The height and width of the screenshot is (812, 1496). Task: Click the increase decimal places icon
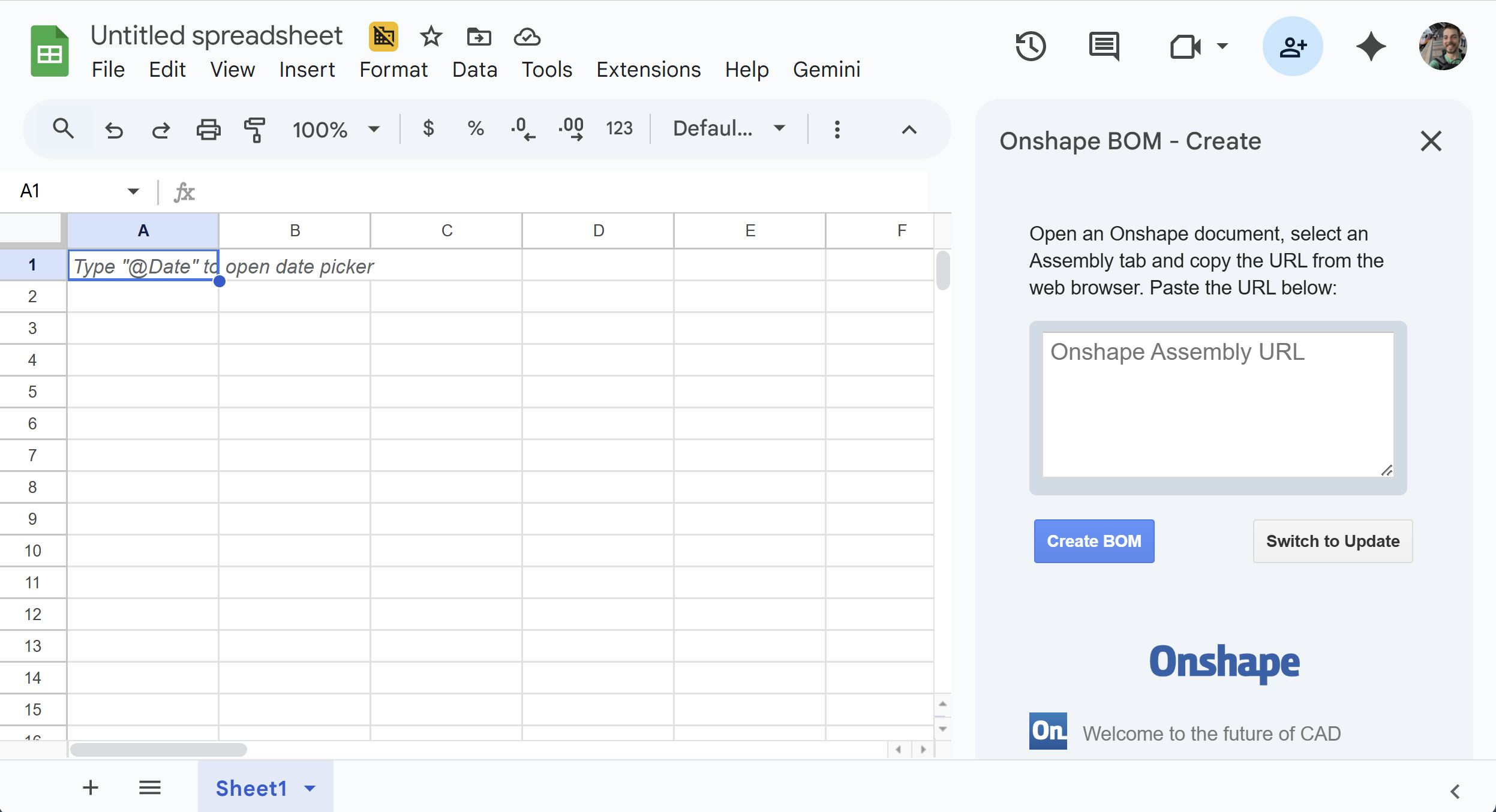[570, 130]
